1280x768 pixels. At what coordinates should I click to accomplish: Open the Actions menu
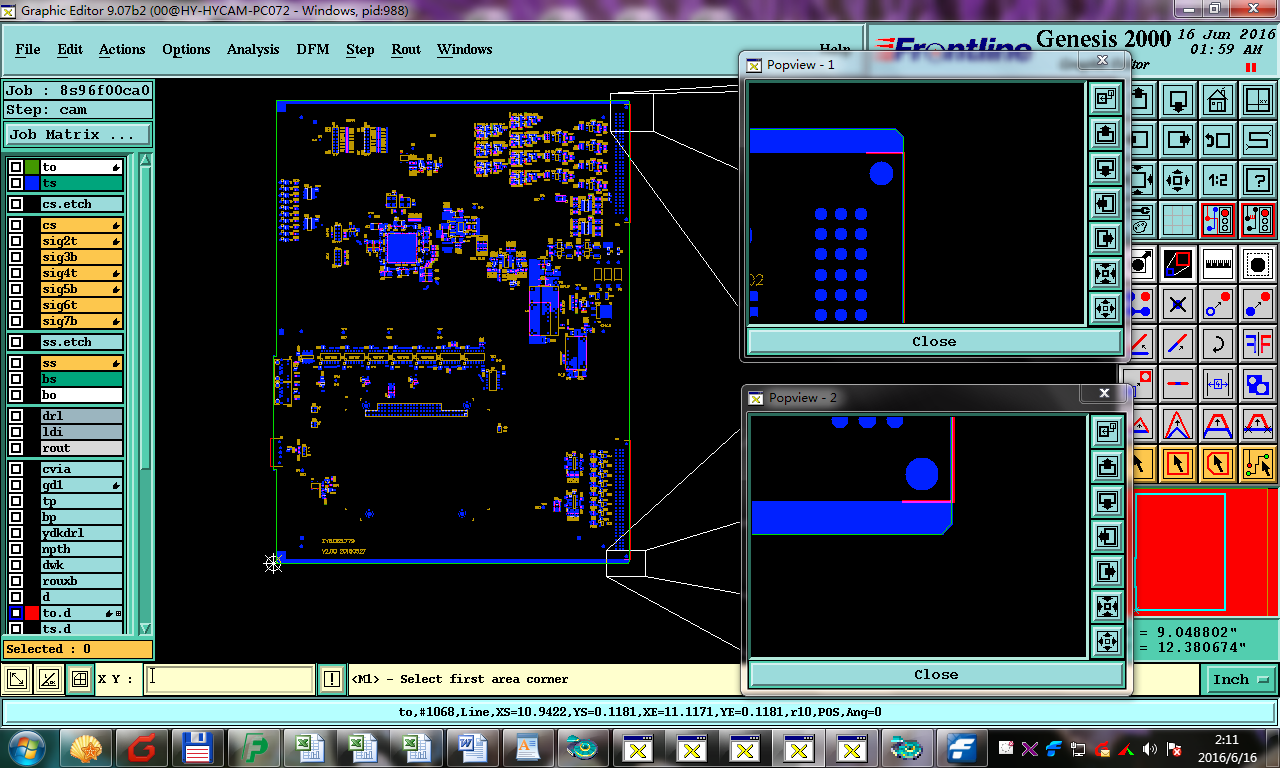[122, 49]
